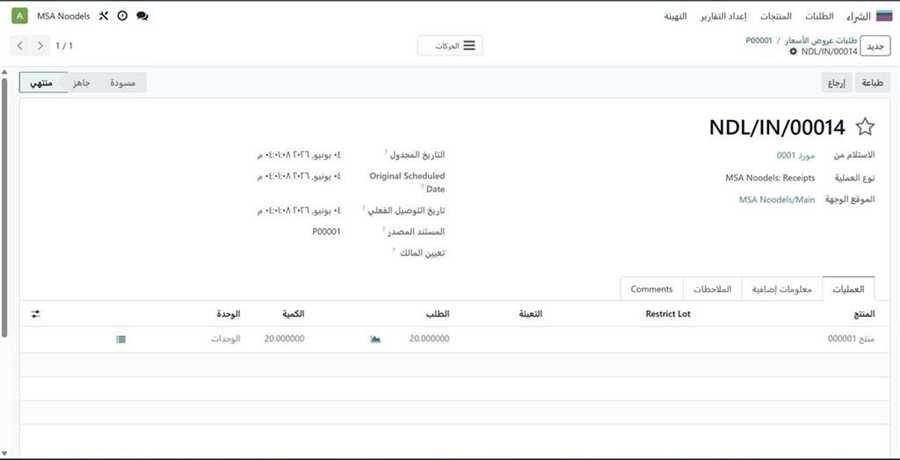Click company name MSA Noodels in header
This screenshot has width=900, height=460.
(63, 16)
